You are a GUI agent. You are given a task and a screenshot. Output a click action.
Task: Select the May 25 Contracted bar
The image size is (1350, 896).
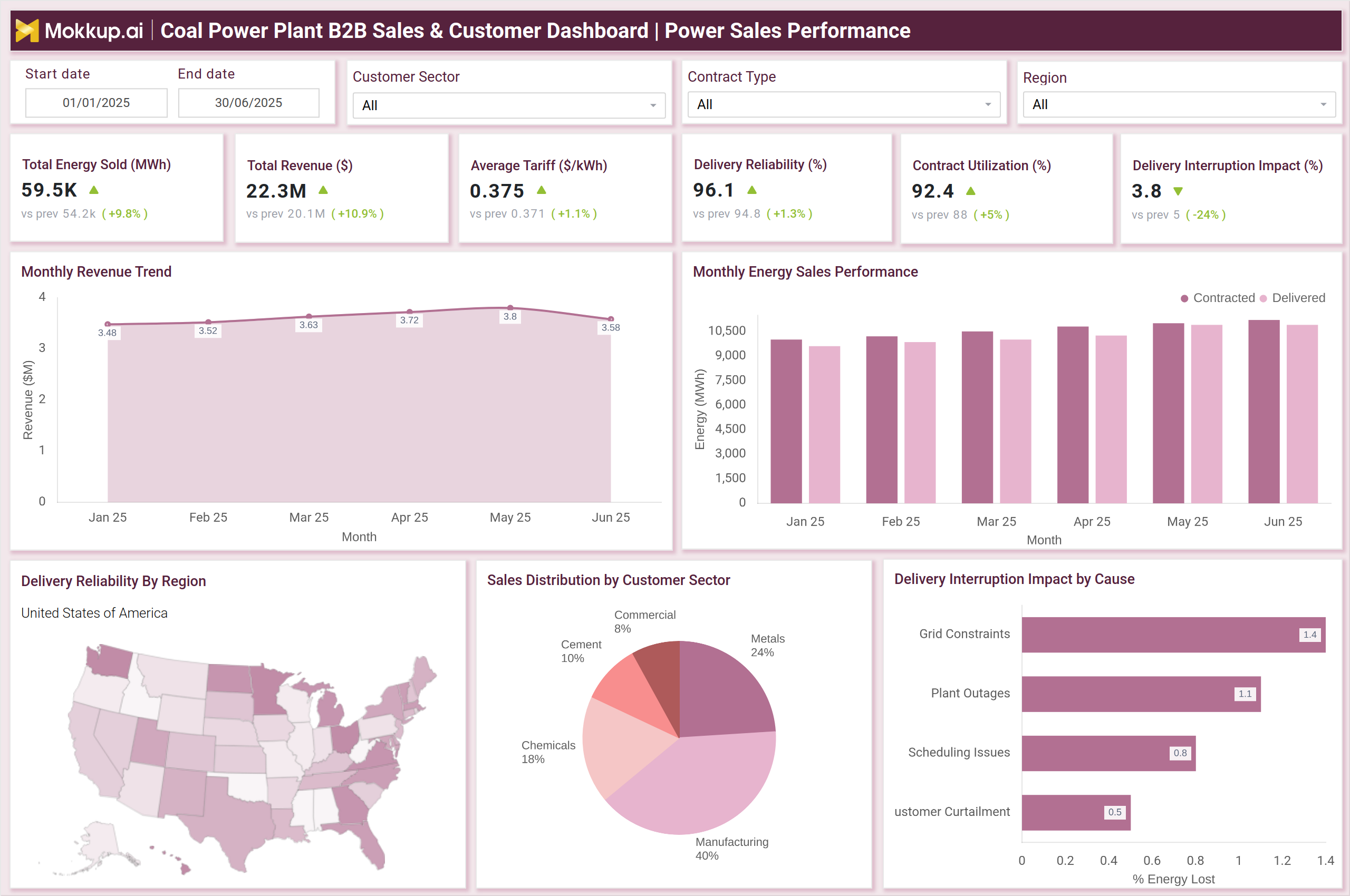click(1168, 414)
